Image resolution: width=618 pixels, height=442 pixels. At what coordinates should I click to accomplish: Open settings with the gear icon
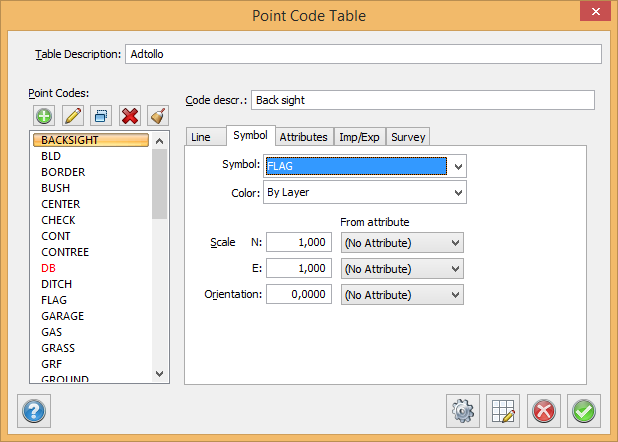click(x=462, y=410)
